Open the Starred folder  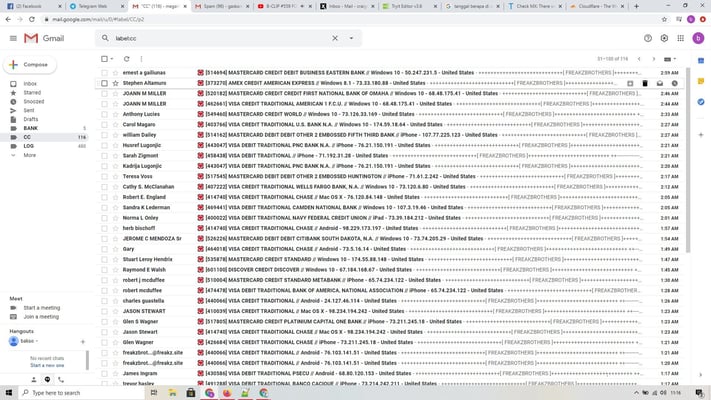[x=32, y=93]
